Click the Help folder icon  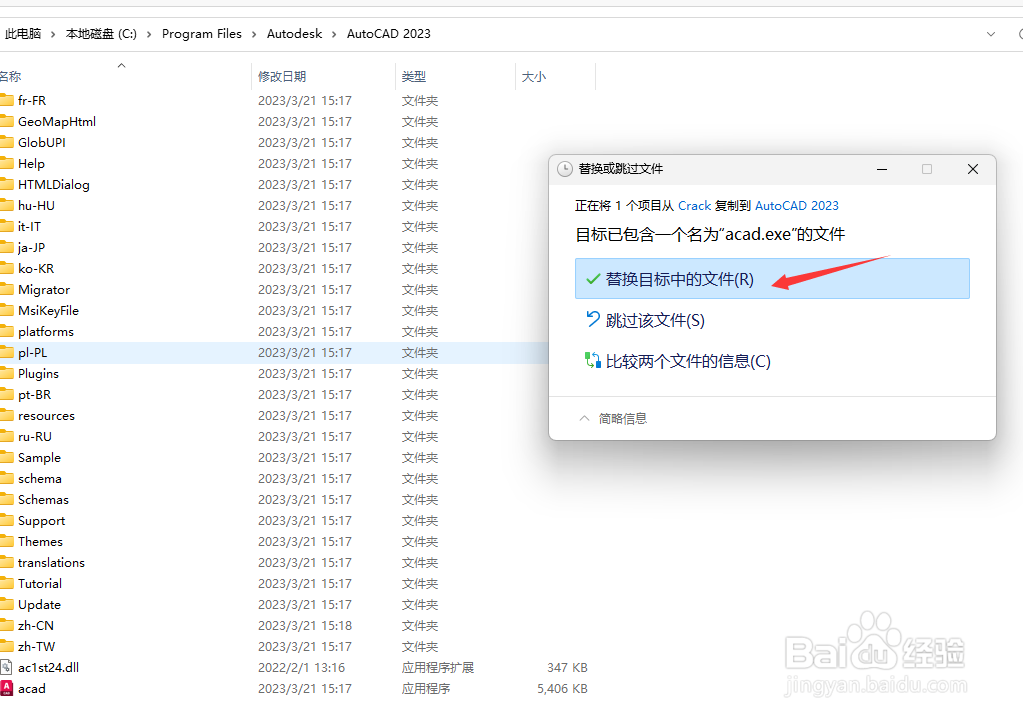point(7,164)
